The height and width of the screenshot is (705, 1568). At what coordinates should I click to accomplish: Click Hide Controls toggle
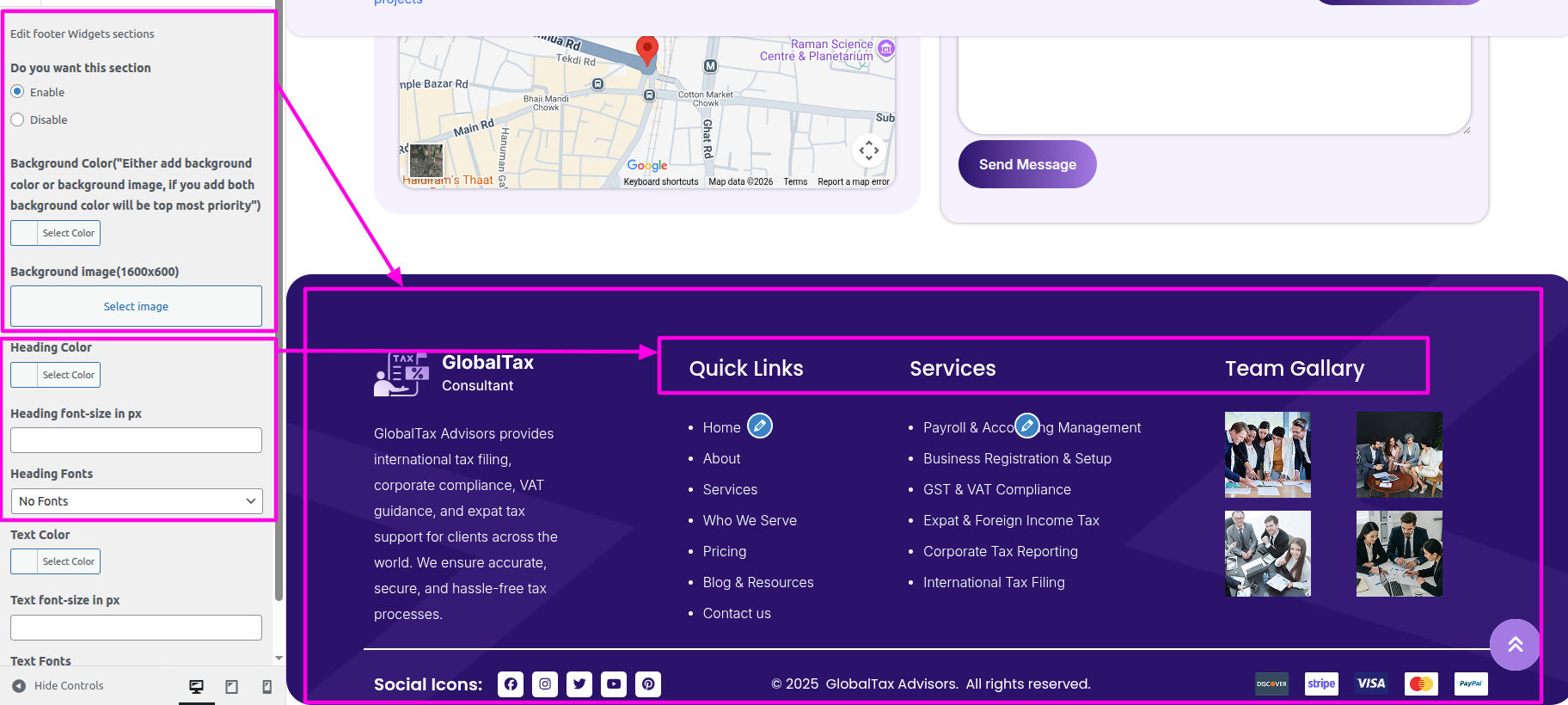58,685
